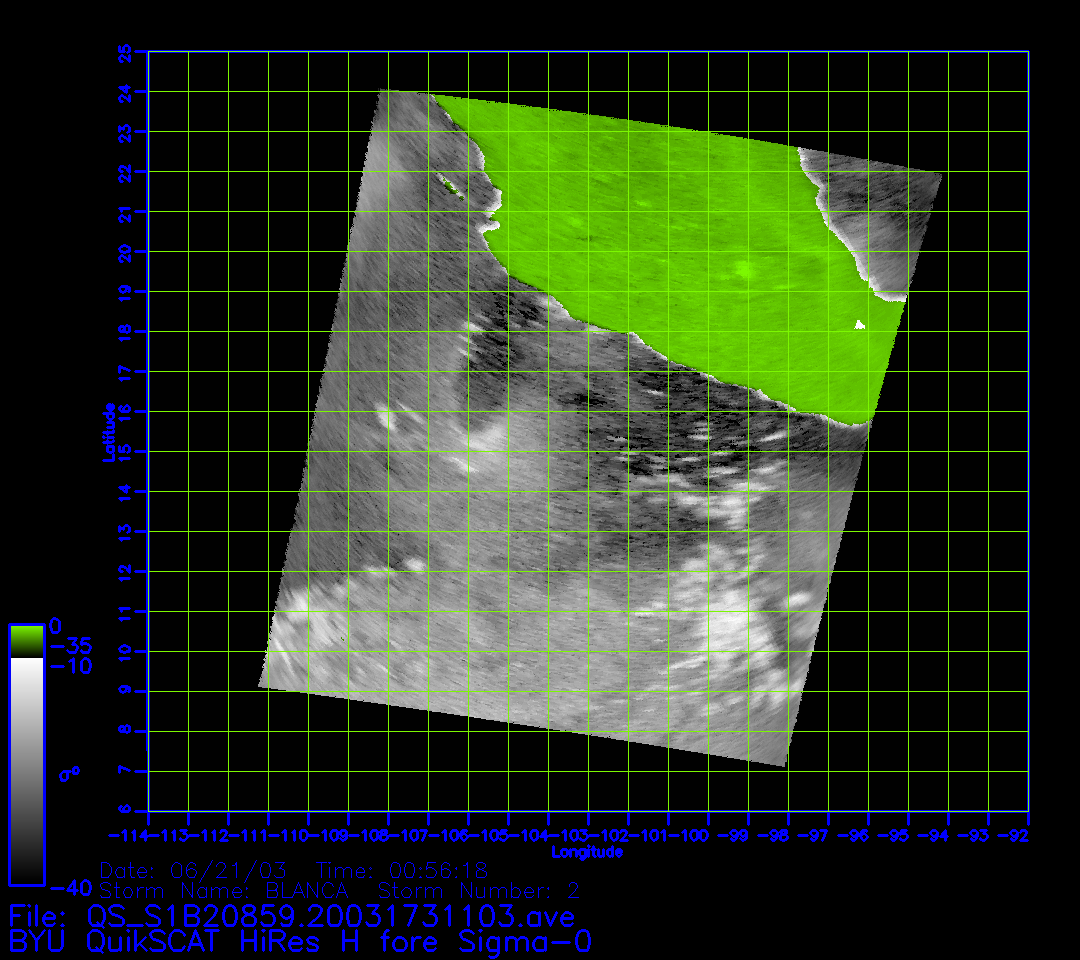Click the grayscale gradient of the sigma-0 color bar
Screen dimensions: 1080x960
pos(26,770)
